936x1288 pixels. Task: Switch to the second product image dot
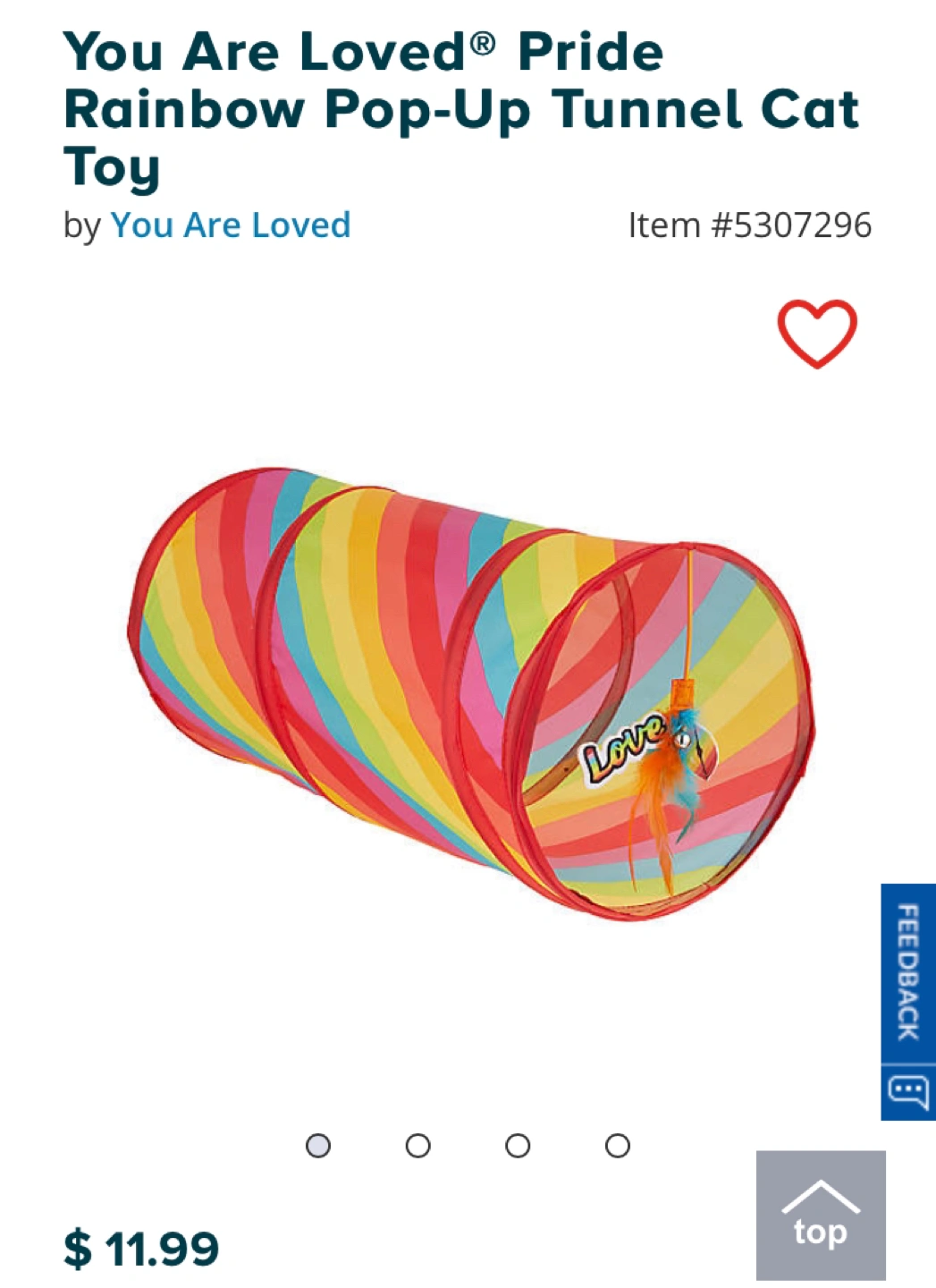417,1146
